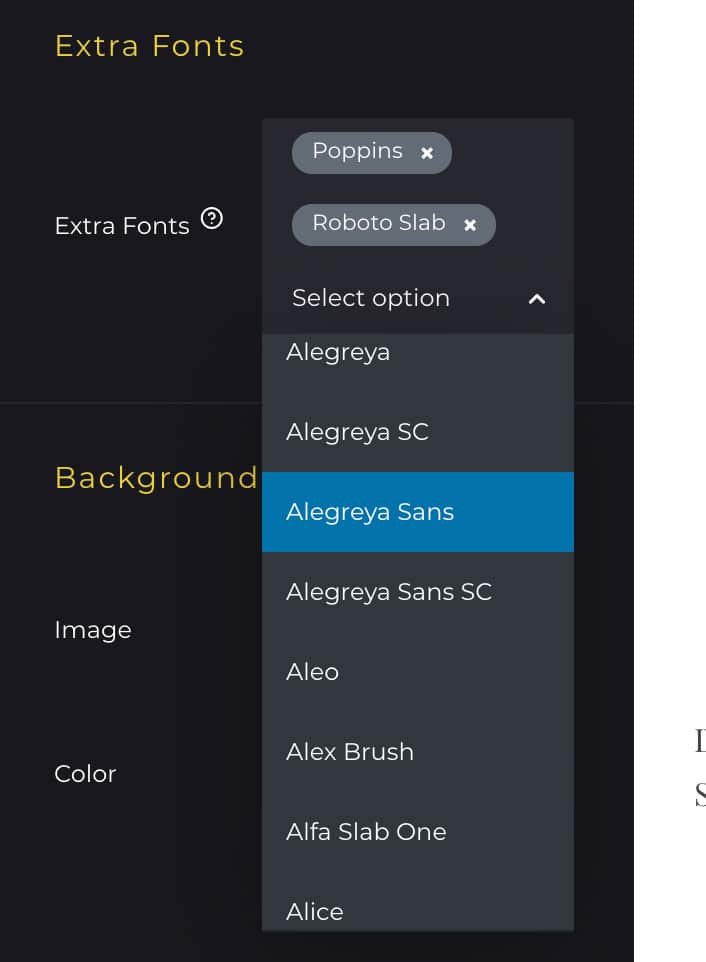Screen dimensions: 706x962
Task: Collapse the font list with the chevron arrow
Action: tap(537, 299)
